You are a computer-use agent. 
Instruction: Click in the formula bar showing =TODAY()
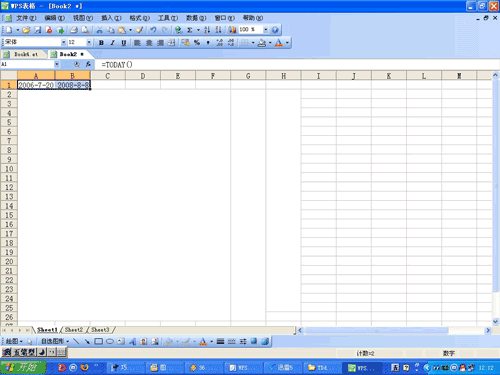pyautogui.click(x=296, y=64)
